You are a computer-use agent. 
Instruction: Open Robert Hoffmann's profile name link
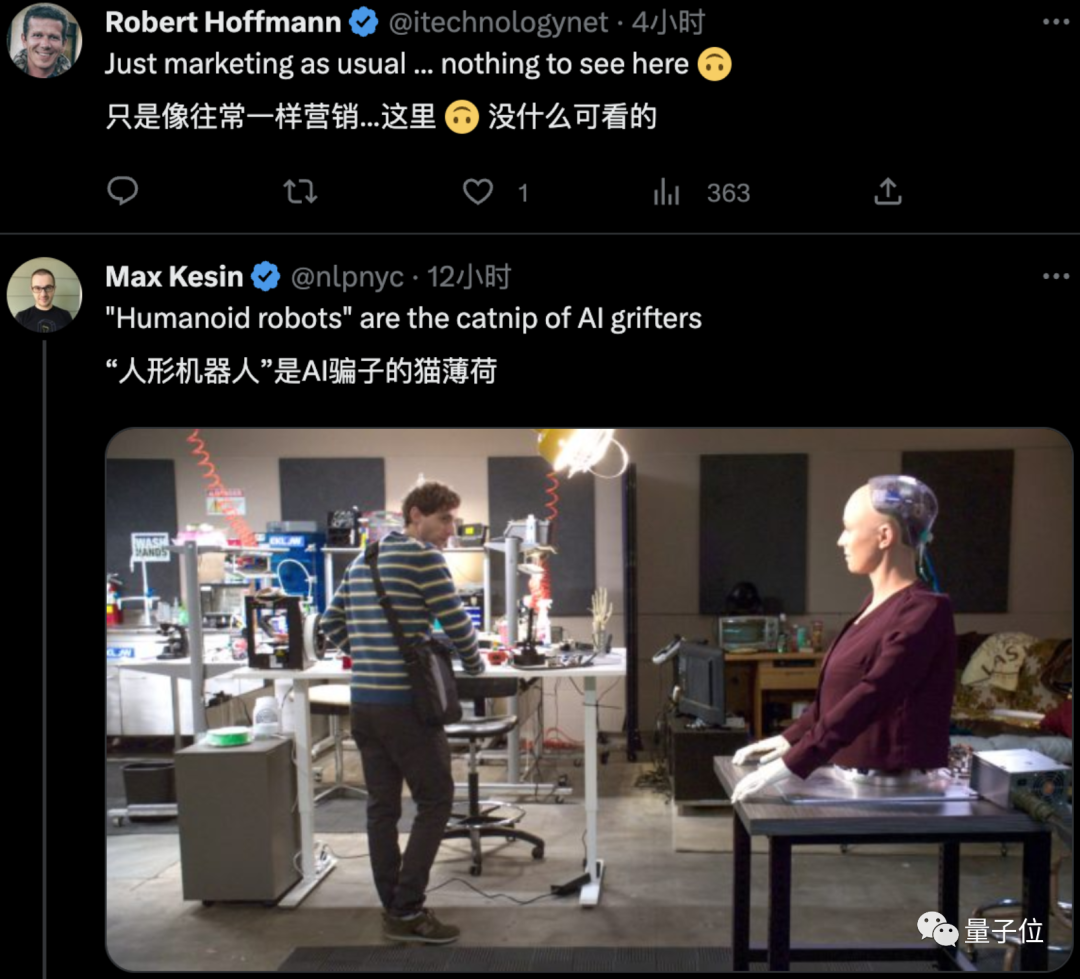(x=224, y=22)
